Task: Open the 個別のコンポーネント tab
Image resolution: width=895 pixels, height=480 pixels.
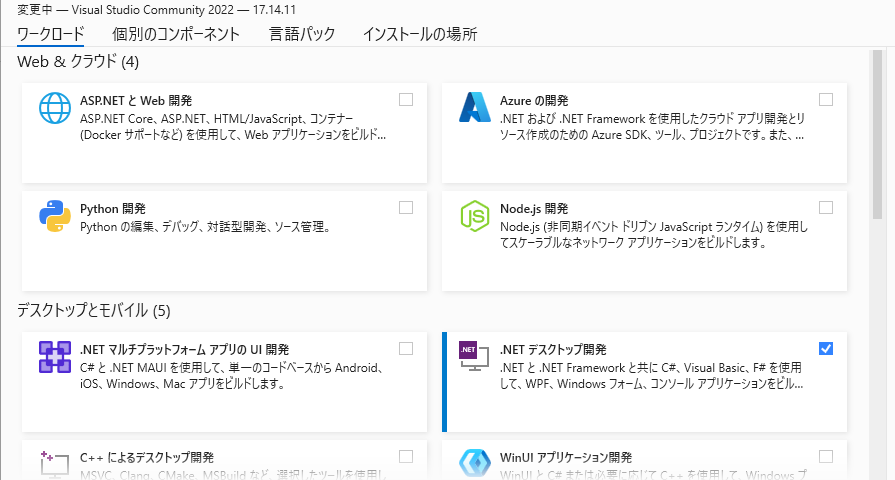Action: click(x=176, y=34)
